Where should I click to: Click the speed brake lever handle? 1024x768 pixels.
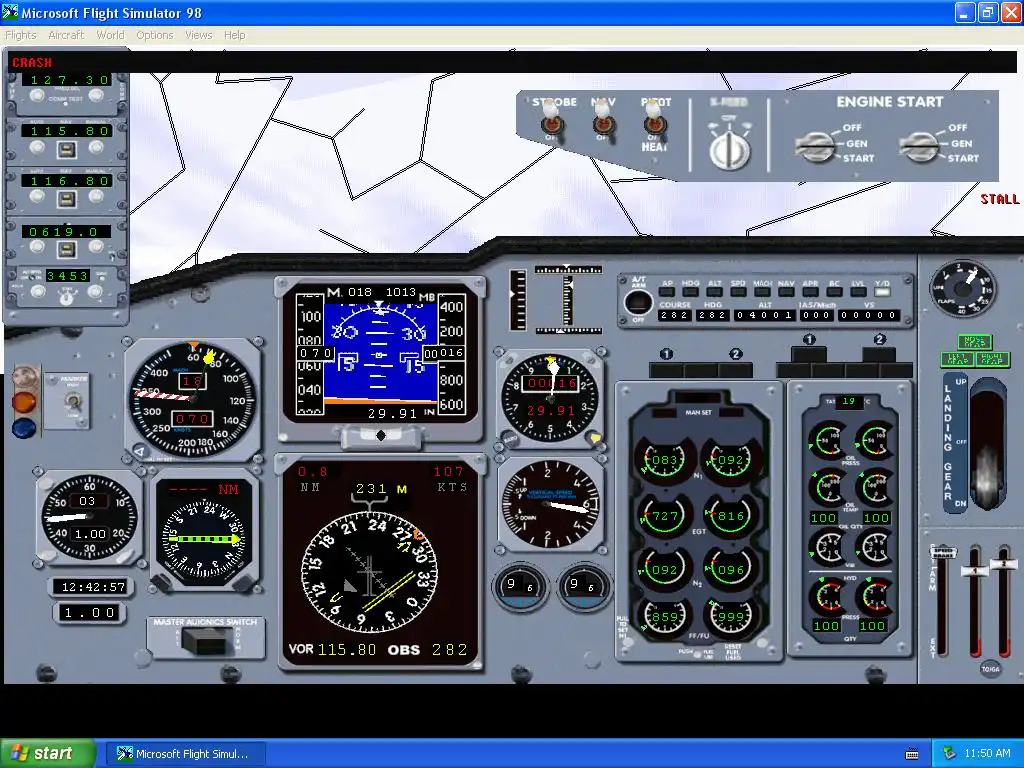click(x=943, y=553)
